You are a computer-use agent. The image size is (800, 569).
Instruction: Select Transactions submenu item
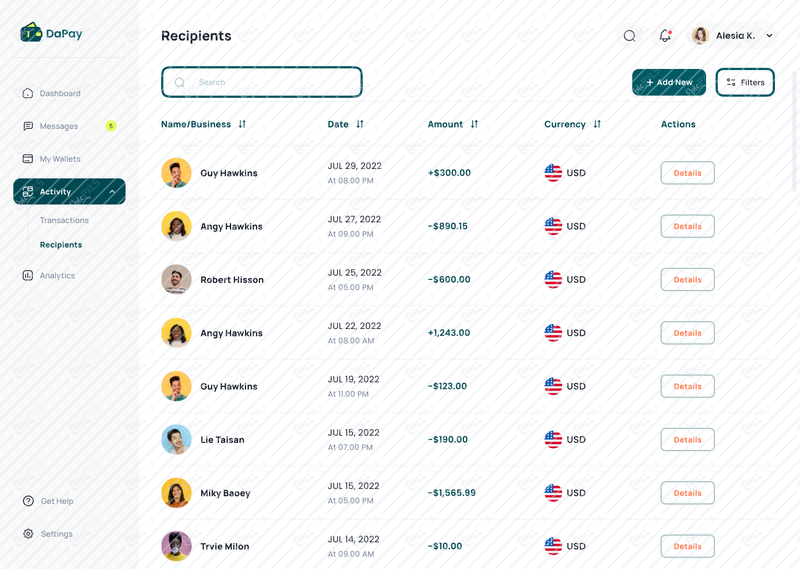[64, 220]
